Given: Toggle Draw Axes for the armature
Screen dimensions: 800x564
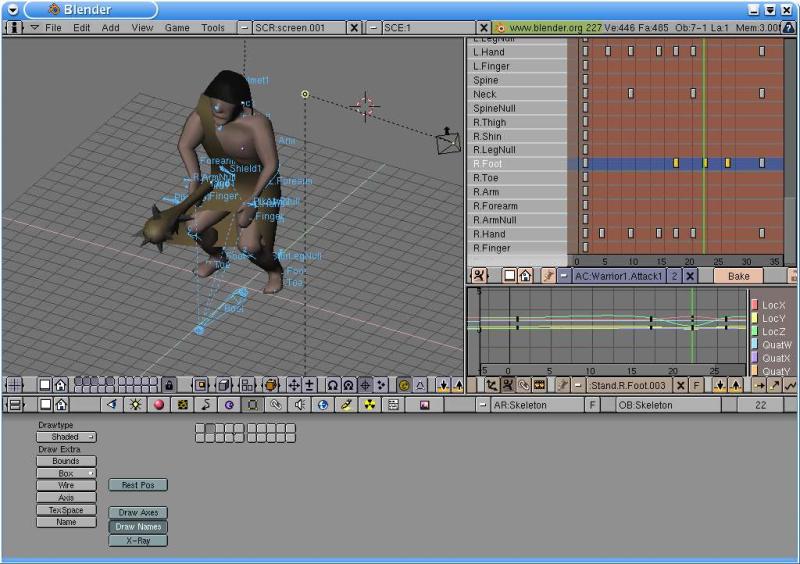Looking at the screenshot, I should coord(138,513).
